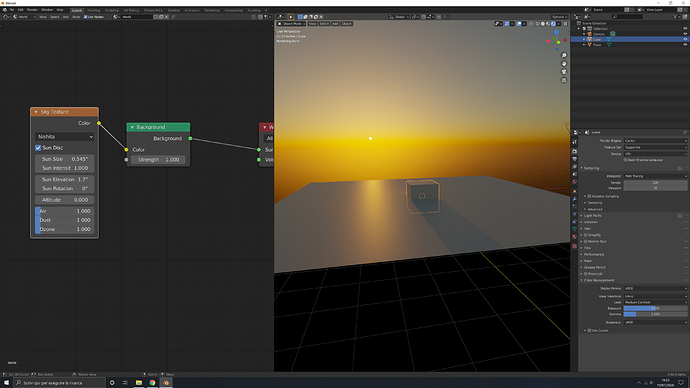690x388 pixels.
Task: Click the pan view hand icon
Action: point(564,64)
